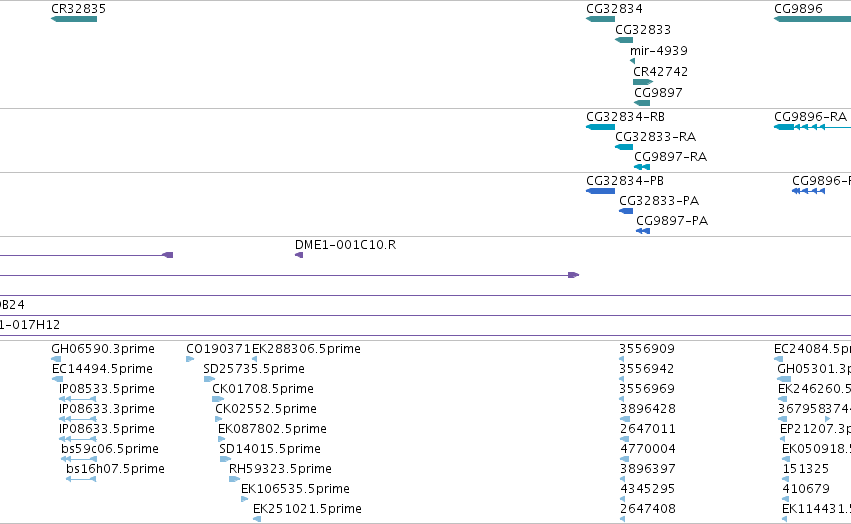Select the SD25735.5prime EST label
Viewport: 851px width, 524px height.
254,369
